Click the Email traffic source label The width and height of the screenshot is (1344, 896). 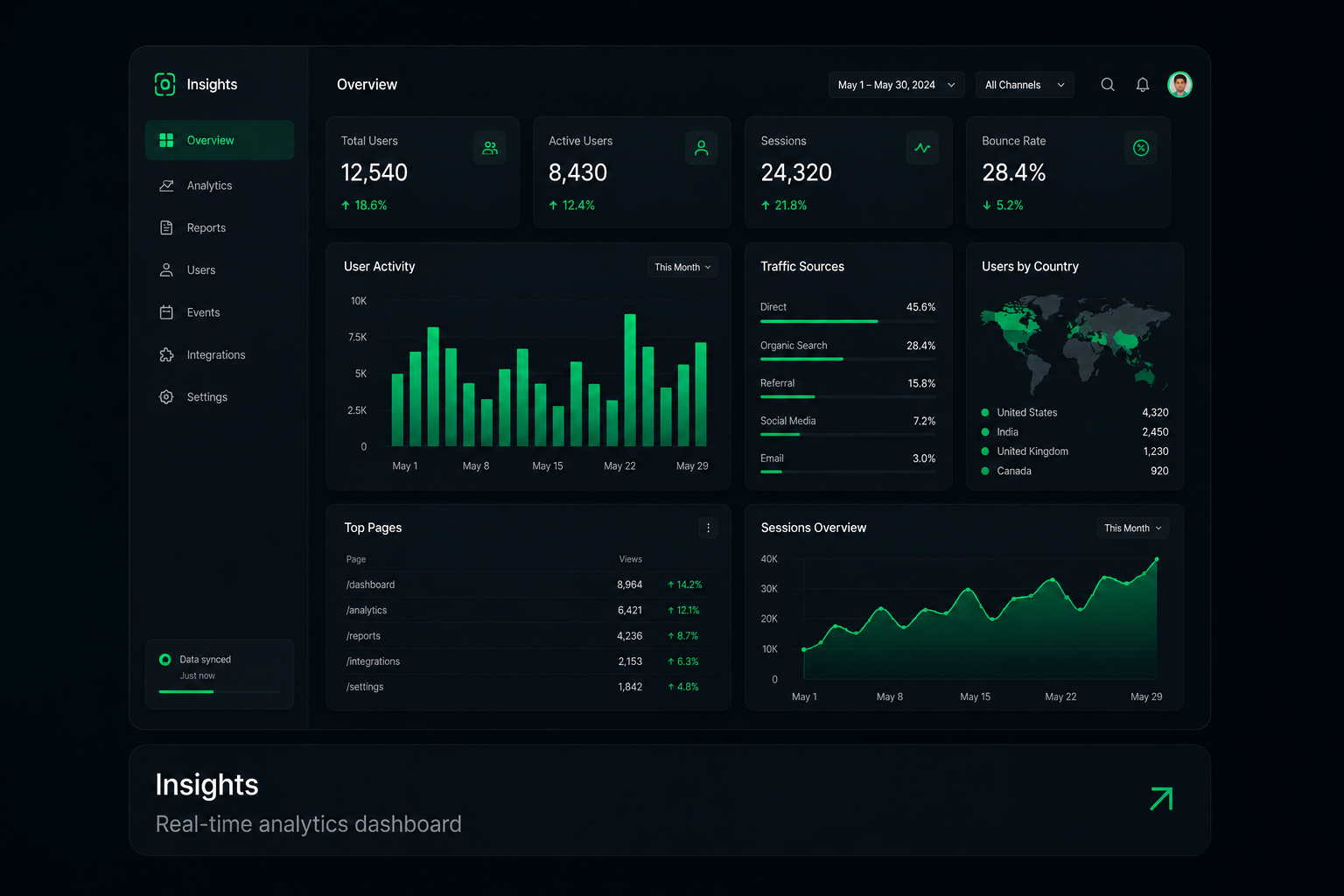click(772, 458)
